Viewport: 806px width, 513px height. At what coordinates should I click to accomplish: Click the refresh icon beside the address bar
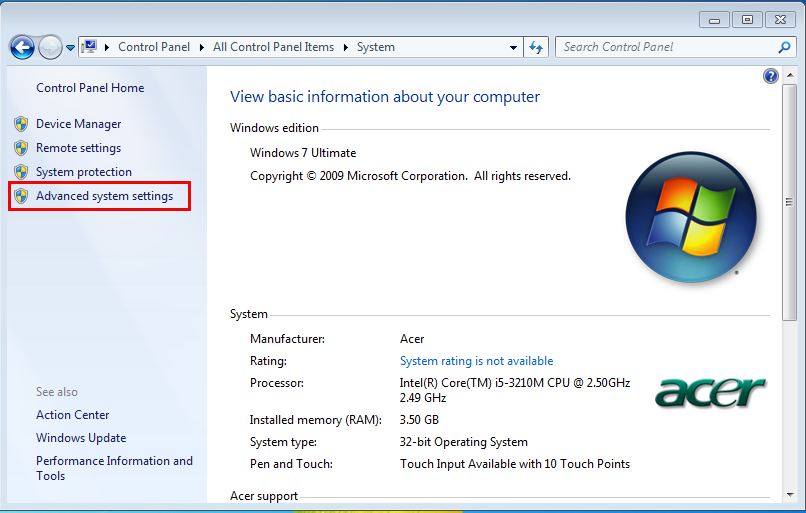537,47
